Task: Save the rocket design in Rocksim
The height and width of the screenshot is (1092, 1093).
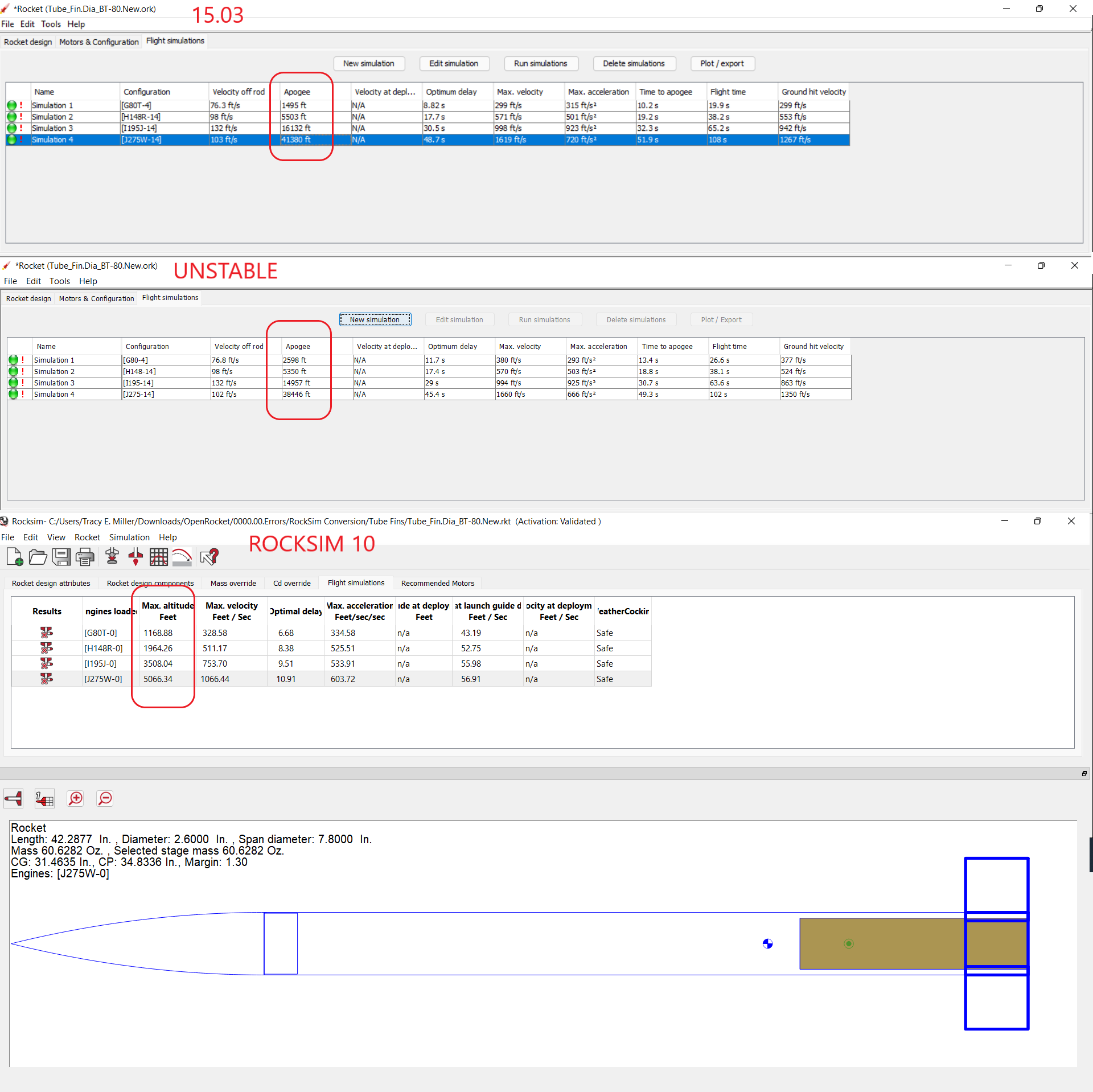Action: coord(61,557)
